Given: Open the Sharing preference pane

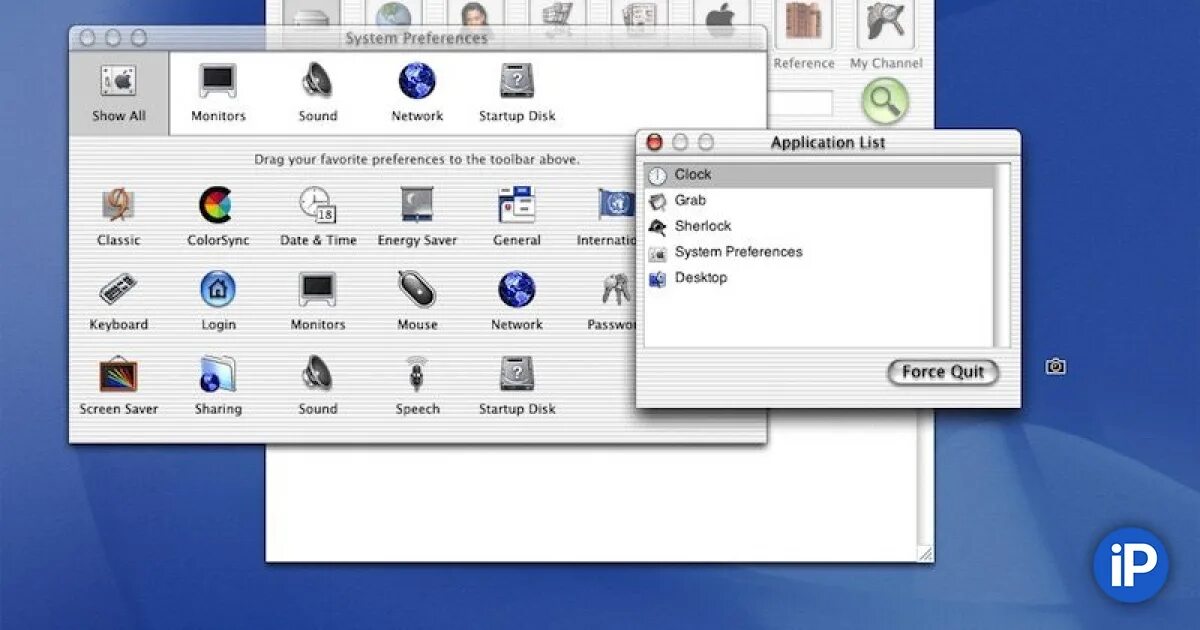Looking at the screenshot, I should click(218, 385).
